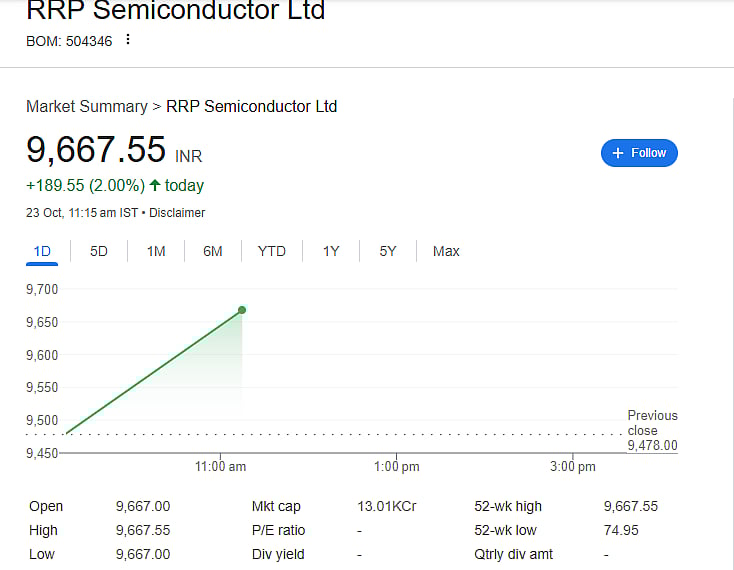
Task: Click the Previous close label on chart
Action: pyautogui.click(x=652, y=423)
